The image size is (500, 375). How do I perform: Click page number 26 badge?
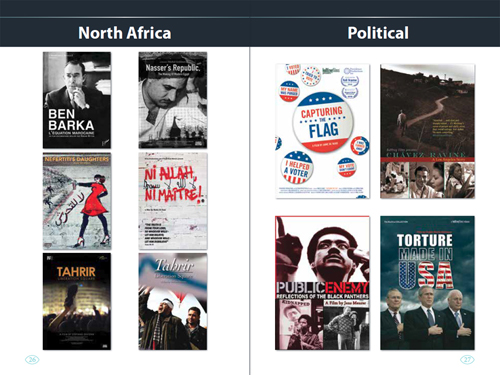pos(32,360)
